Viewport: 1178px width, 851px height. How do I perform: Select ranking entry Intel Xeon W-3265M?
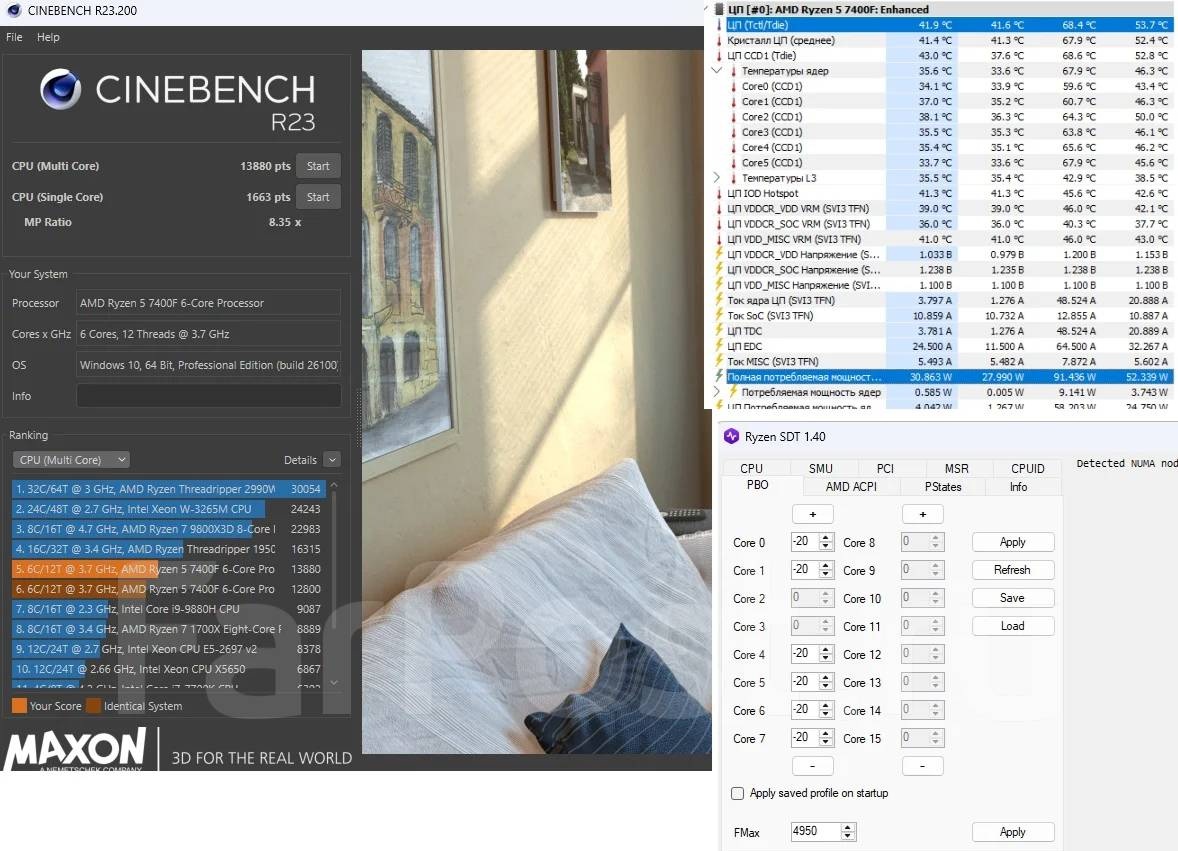[x=169, y=508]
